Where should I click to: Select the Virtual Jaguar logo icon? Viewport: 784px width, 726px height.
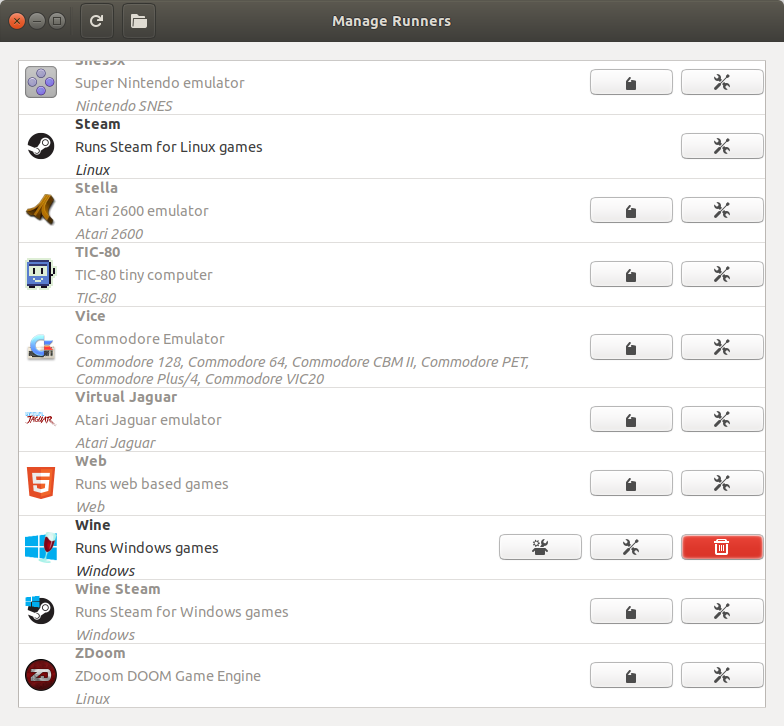[41, 419]
